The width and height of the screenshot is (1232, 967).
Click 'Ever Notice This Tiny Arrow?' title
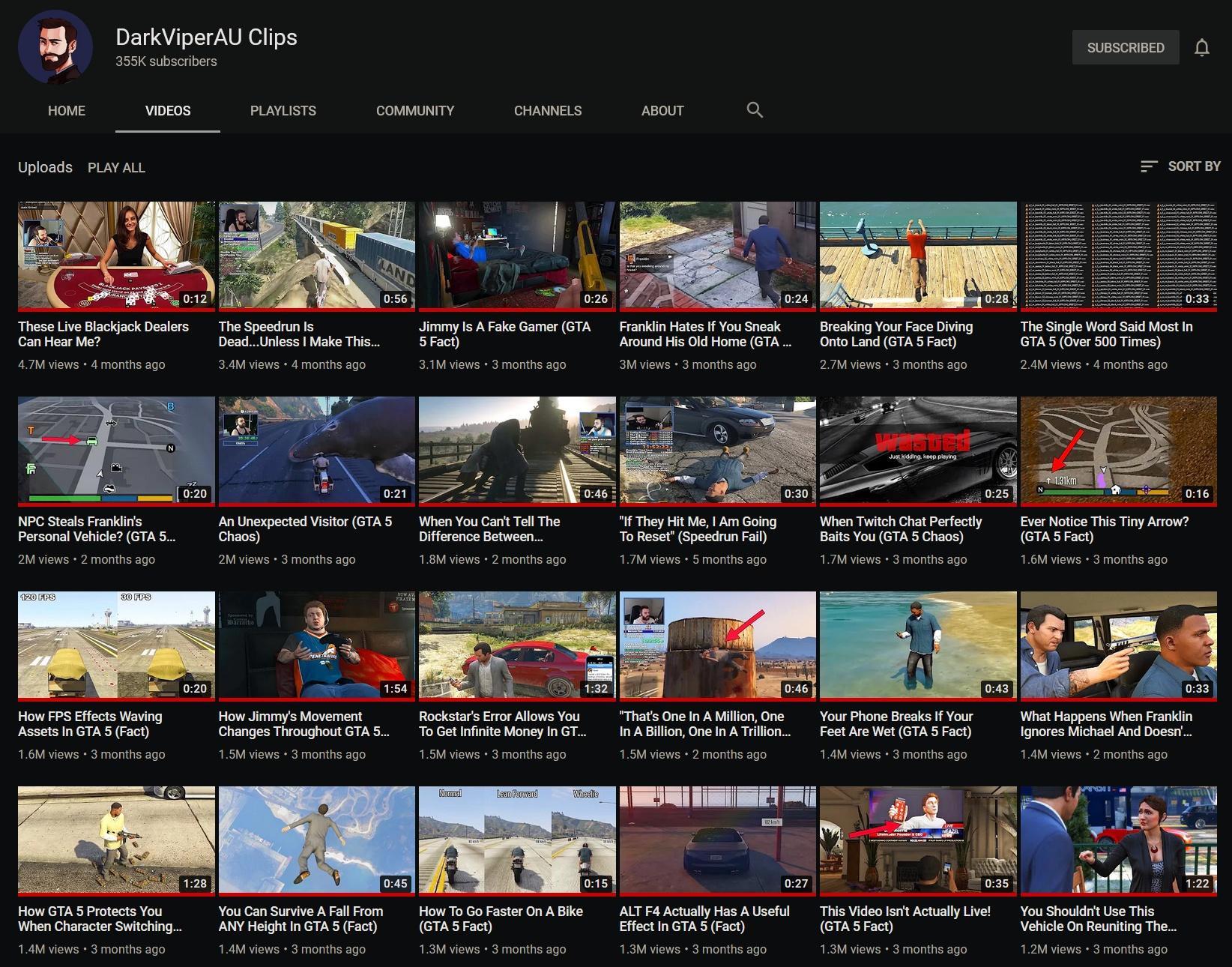tap(1104, 529)
